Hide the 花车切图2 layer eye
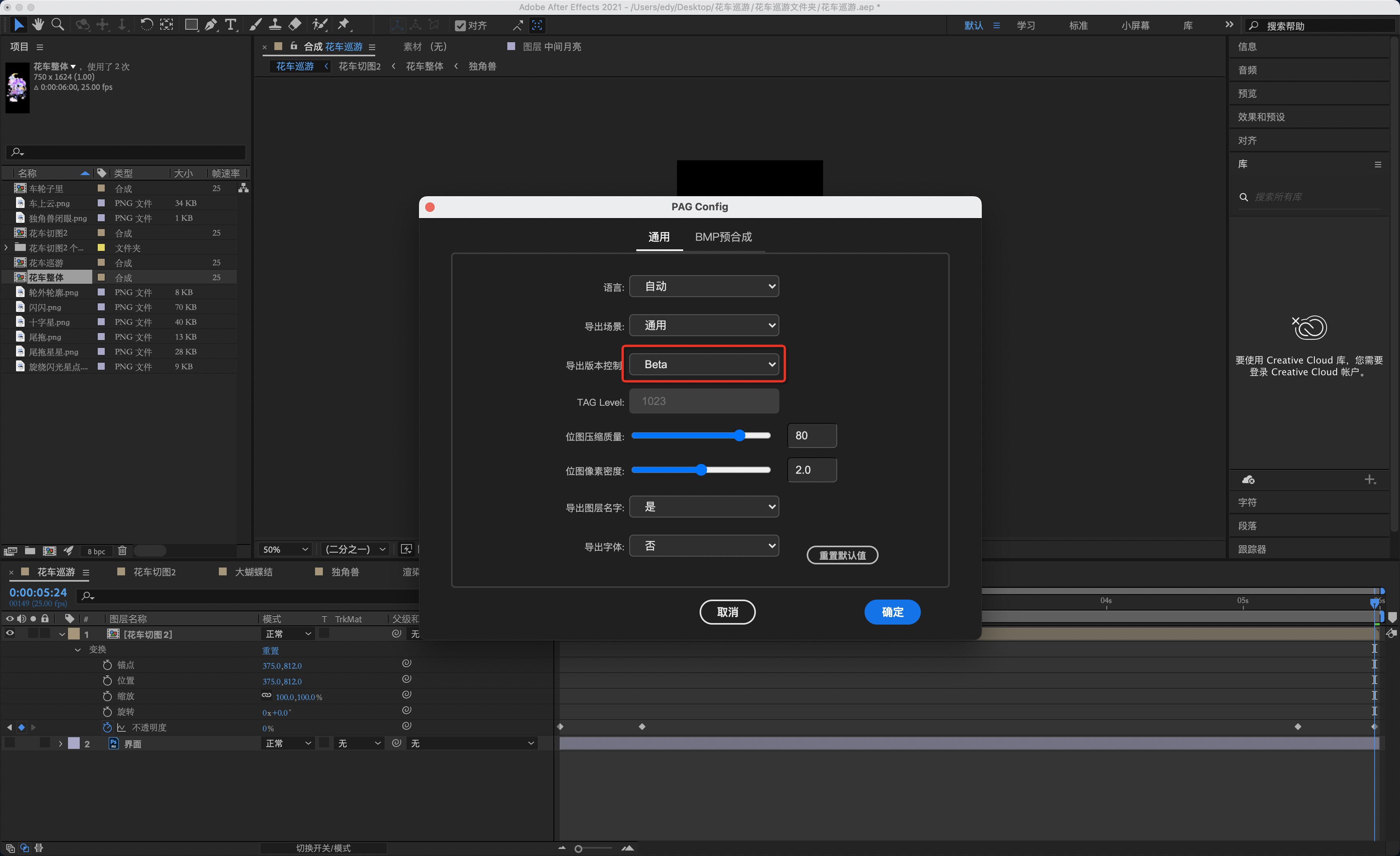Viewport: 1400px width, 856px height. (x=10, y=633)
